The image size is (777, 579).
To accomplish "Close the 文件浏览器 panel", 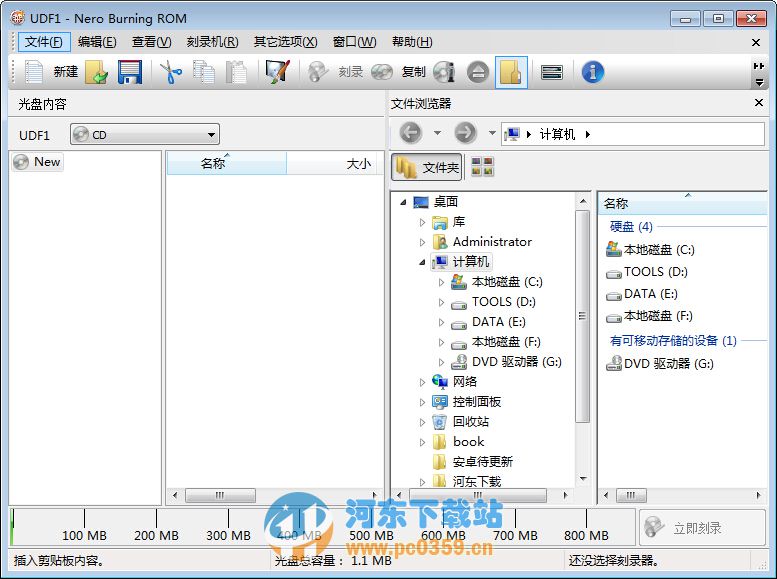I will 759,103.
